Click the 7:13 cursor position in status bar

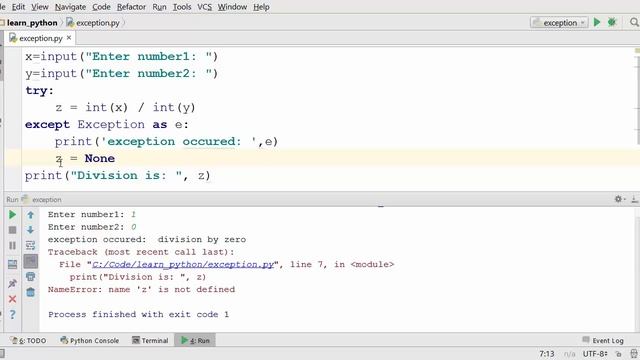[x=547, y=354]
